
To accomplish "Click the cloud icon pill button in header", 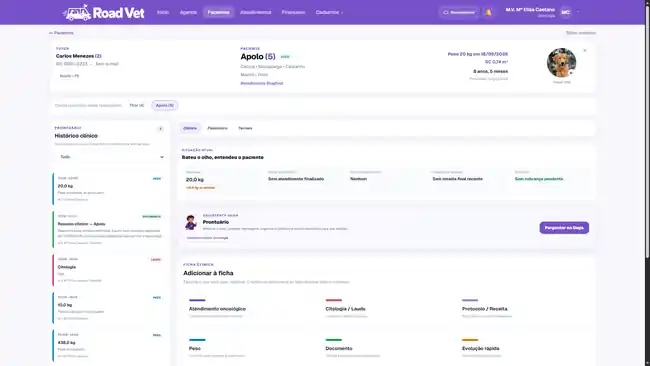I will 459,12.
